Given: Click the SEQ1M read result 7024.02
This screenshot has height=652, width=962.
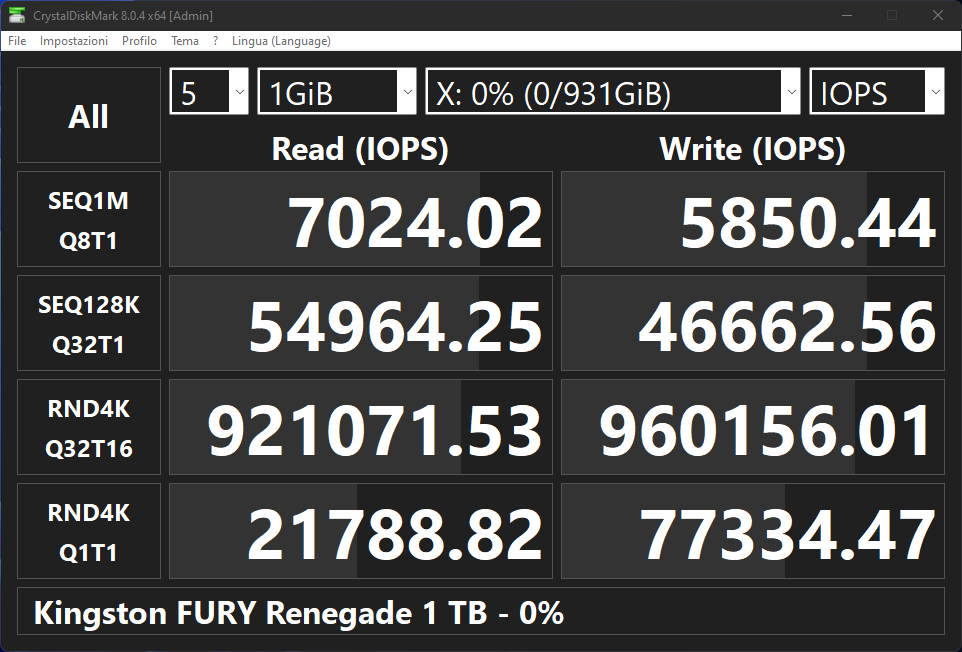Looking at the screenshot, I should pos(361,219).
